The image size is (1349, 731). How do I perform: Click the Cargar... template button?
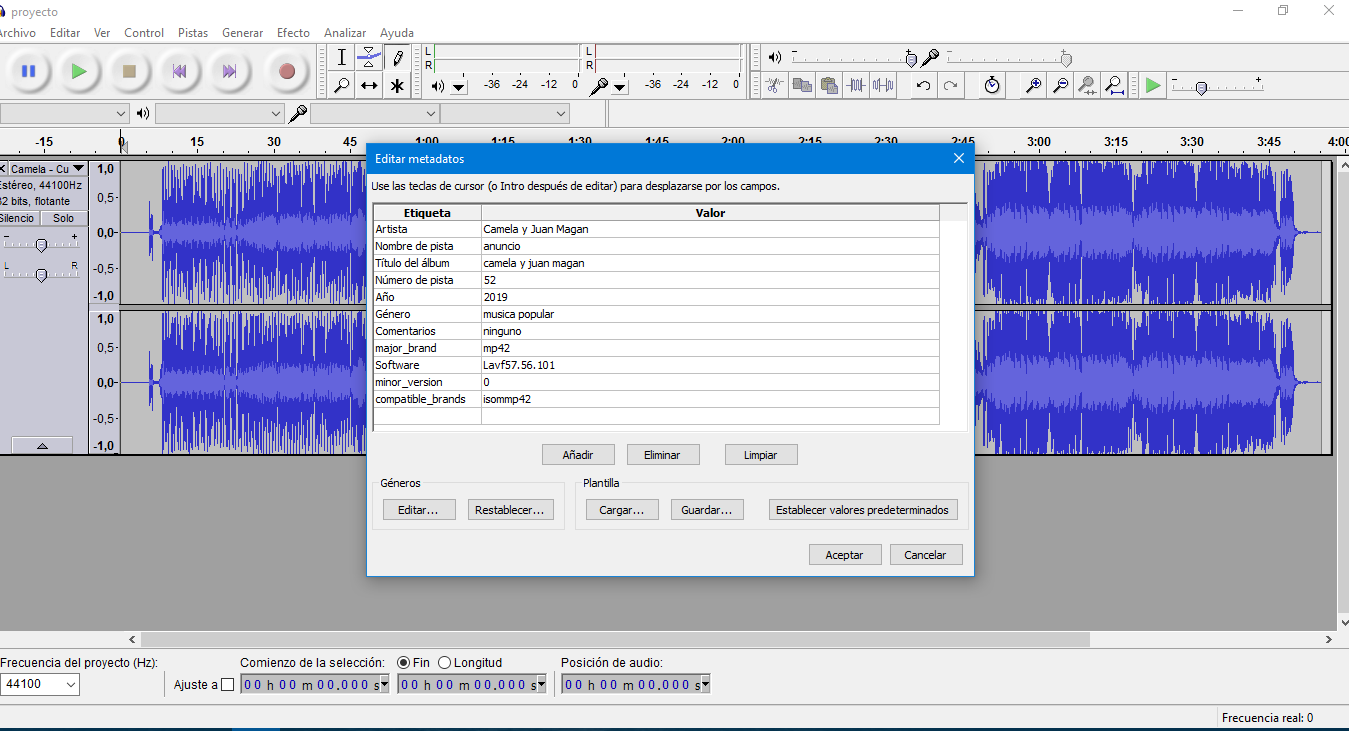(x=622, y=510)
